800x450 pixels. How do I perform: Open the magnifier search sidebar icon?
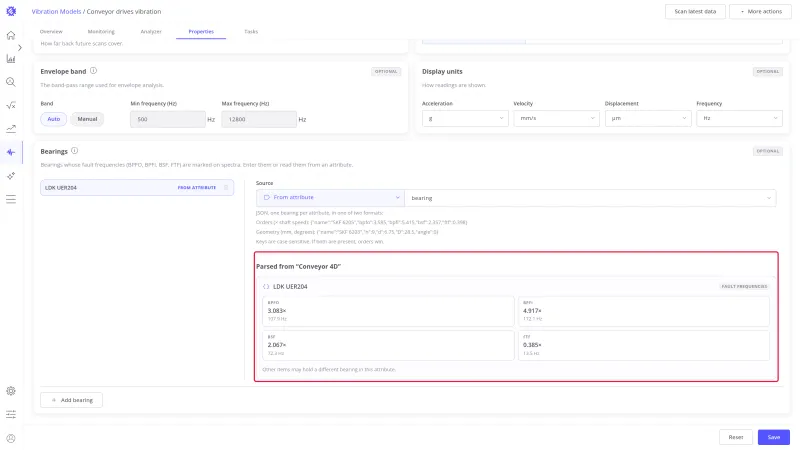tap(11, 82)
